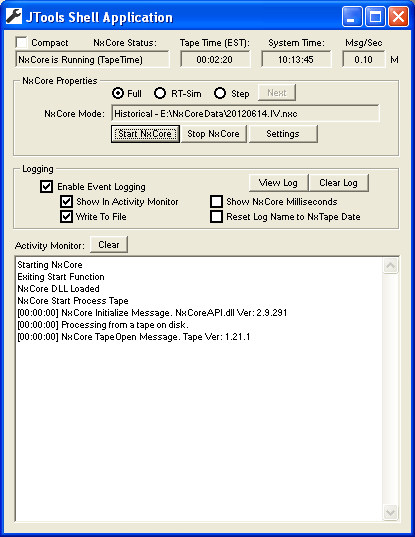Enable the Compact checkbox

click(22, 42)
